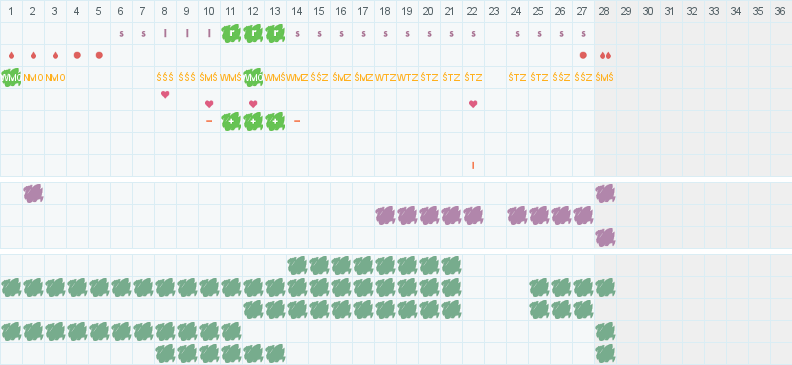This screenshot has height=365, width=792.
Task: Click the single blood drop on day 1
Action: 11,56
